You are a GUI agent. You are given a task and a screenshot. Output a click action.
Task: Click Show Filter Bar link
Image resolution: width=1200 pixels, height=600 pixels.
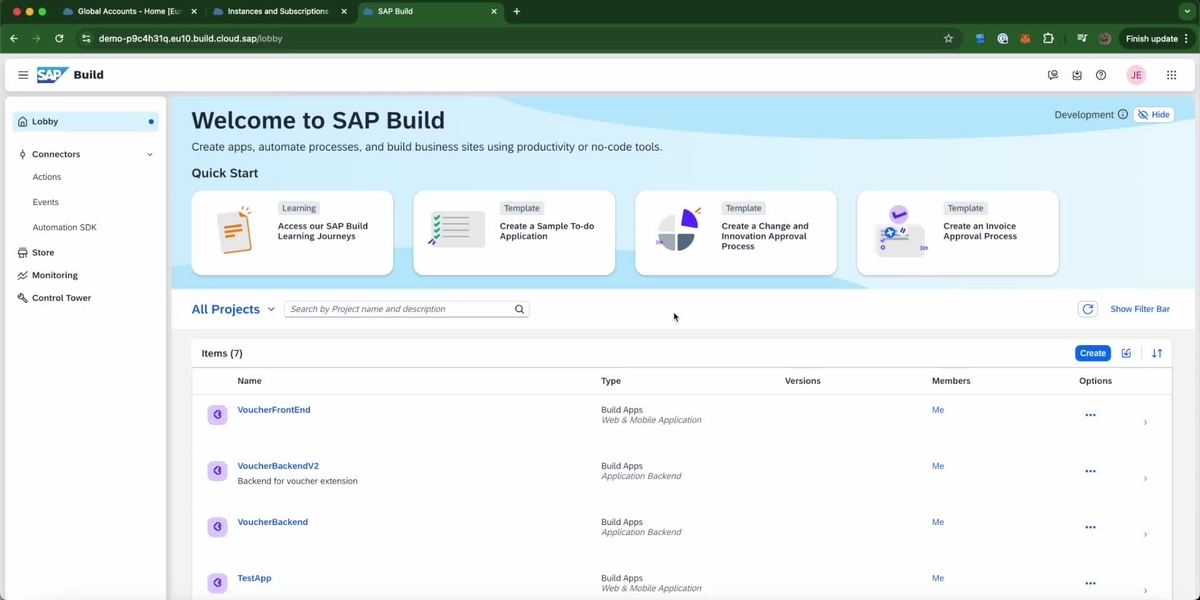click(x=1140, y=309)
